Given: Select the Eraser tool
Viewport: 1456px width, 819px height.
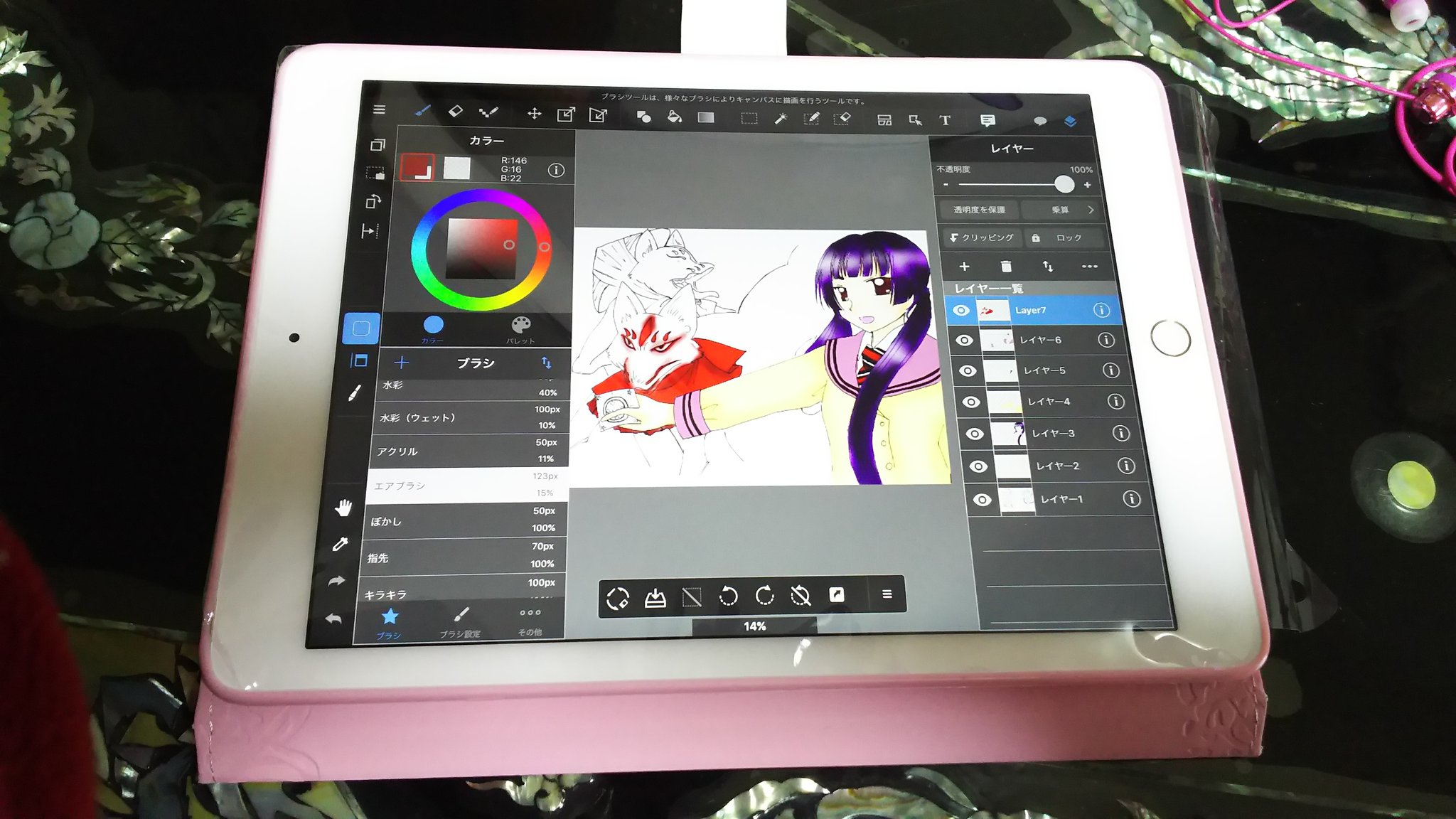Looking at the screenshot, I should (x=455, y=112).
